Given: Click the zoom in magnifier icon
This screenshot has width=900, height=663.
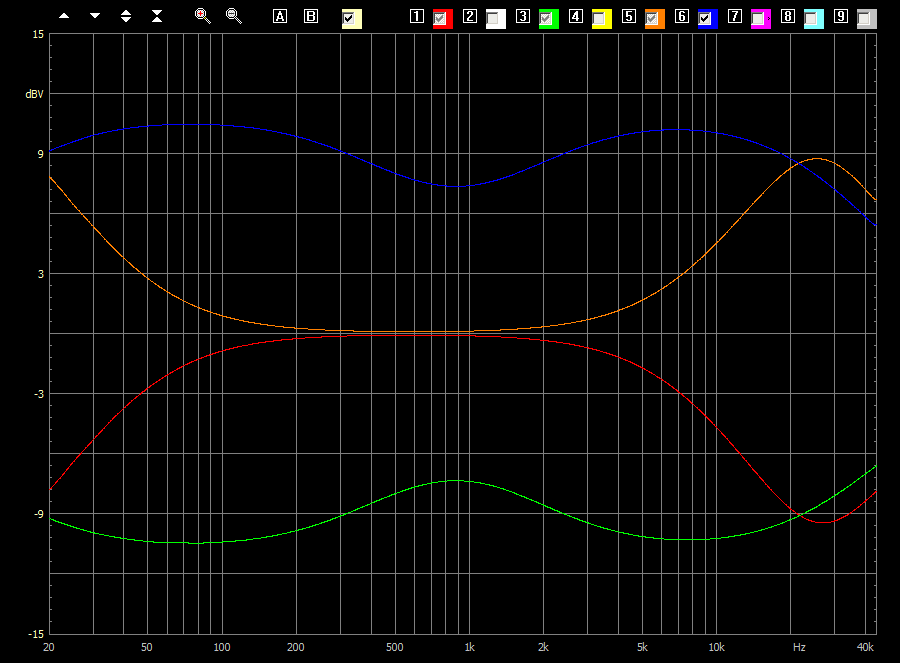Looking at the screenshot, I should (x=203, y=16).
